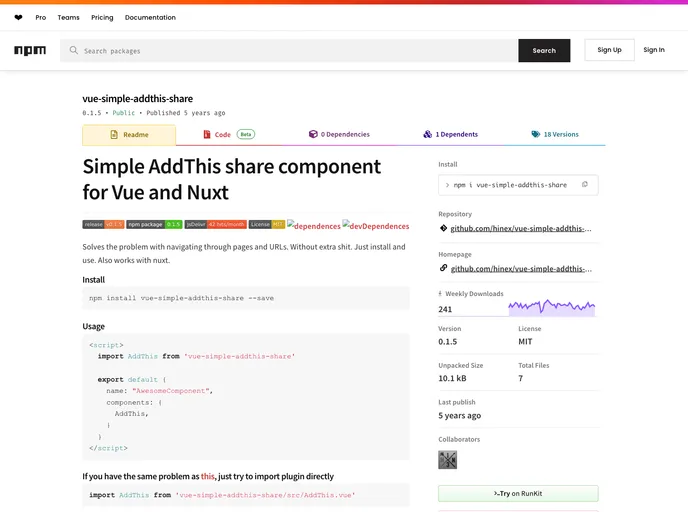Open the collaborator avatar thumbnail
Image resolution: width=688 pixels, height=512 pixels.
[448, 460]
